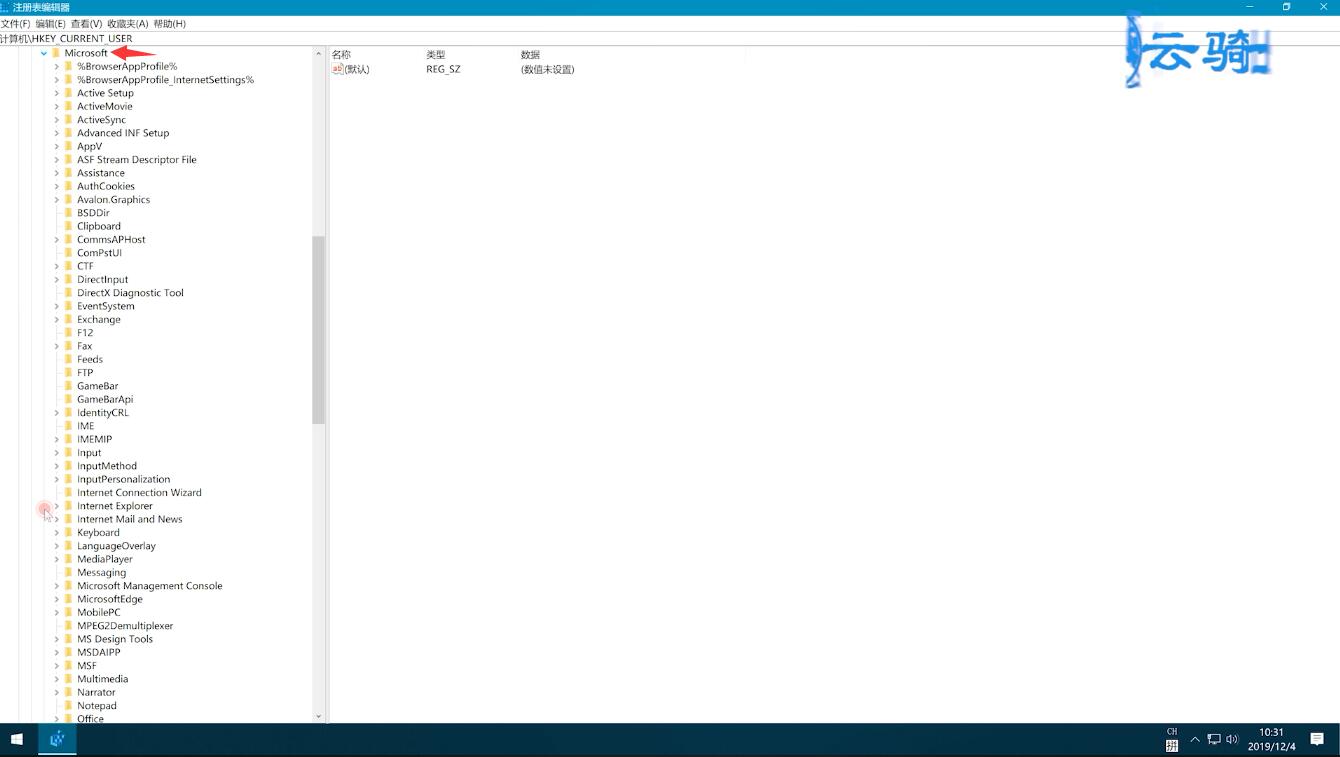Expand the Active Setup key arrow
The height and width of the screenshot is (757, 1340).
pos(56,93)
